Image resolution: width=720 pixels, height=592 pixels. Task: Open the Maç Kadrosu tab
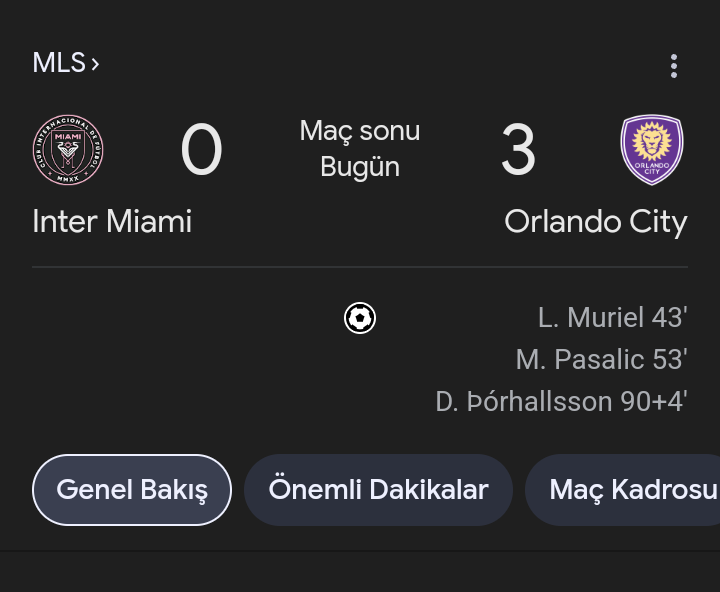click(623, 490)
